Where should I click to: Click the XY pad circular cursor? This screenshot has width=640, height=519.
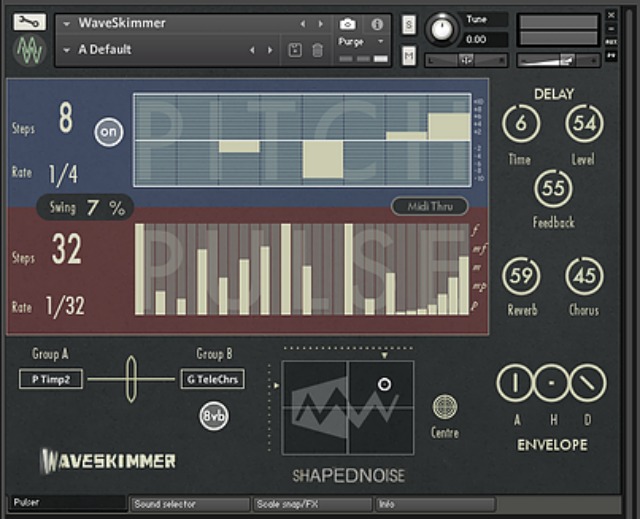click(x=384, y=384)
